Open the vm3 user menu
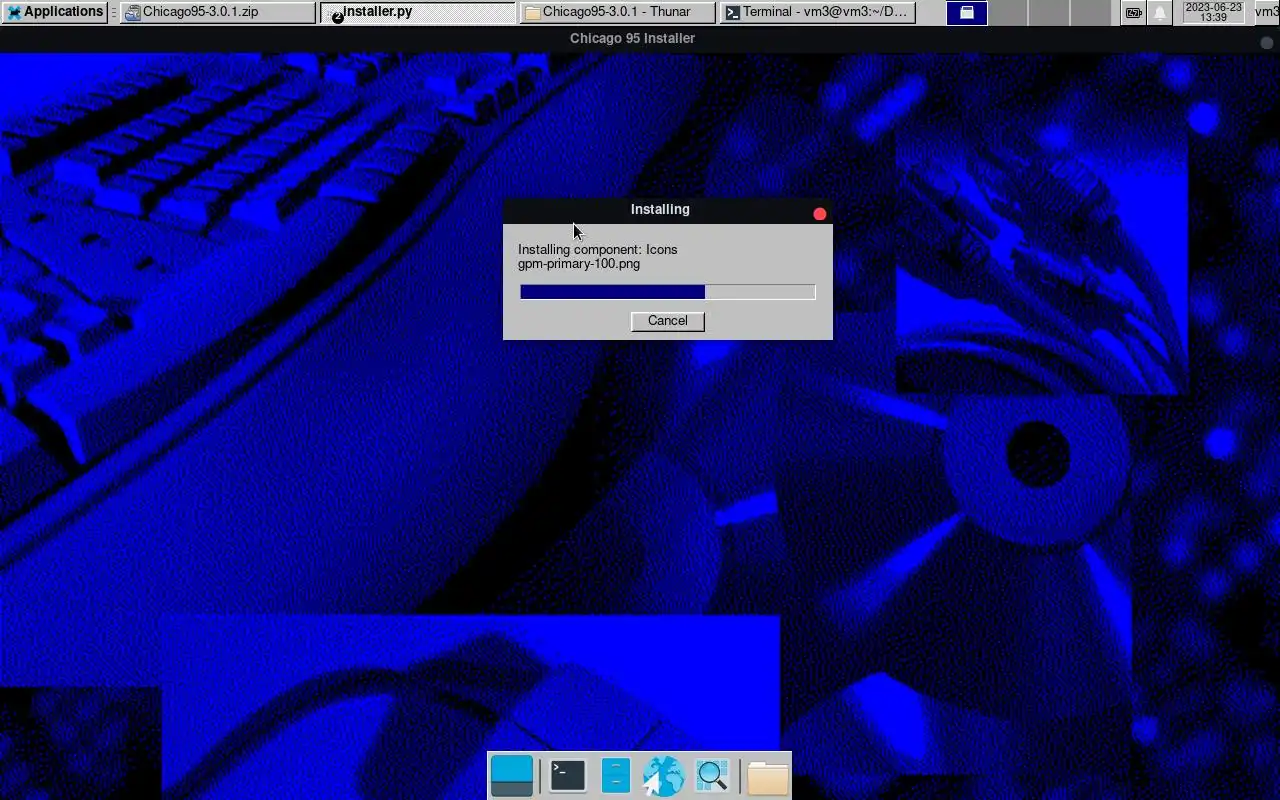The image size is (1280, 800). (x=1267, y=12)
